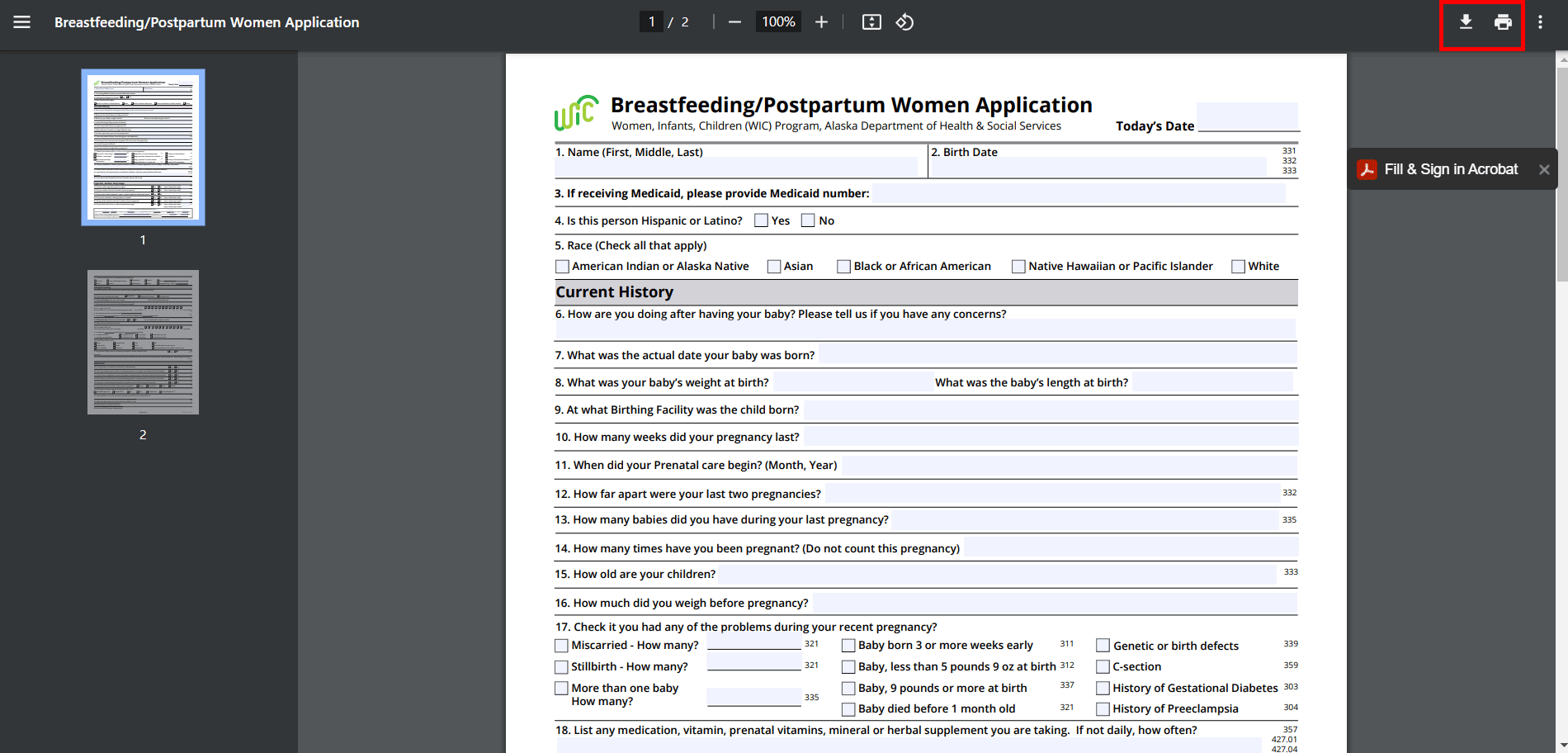The image size is (1568, 753).
Task: Check Baby died before 1 month old
Action: 848,709
